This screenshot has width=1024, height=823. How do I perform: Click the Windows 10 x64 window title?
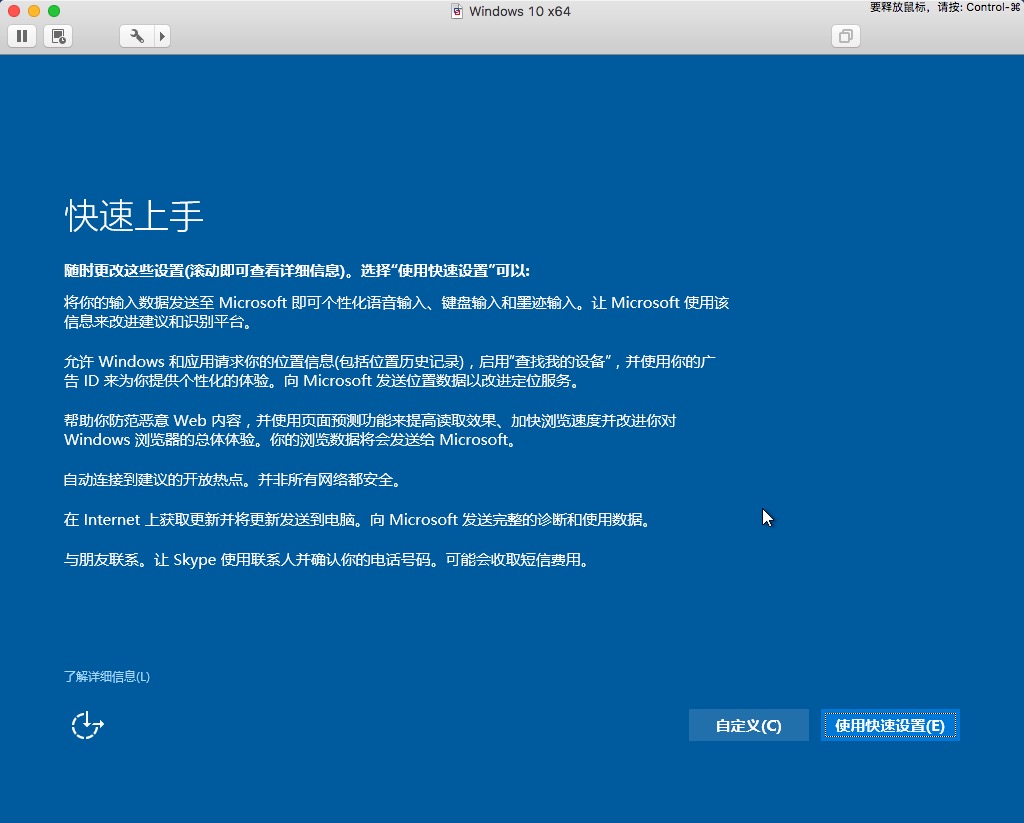[x=519, y=11]
